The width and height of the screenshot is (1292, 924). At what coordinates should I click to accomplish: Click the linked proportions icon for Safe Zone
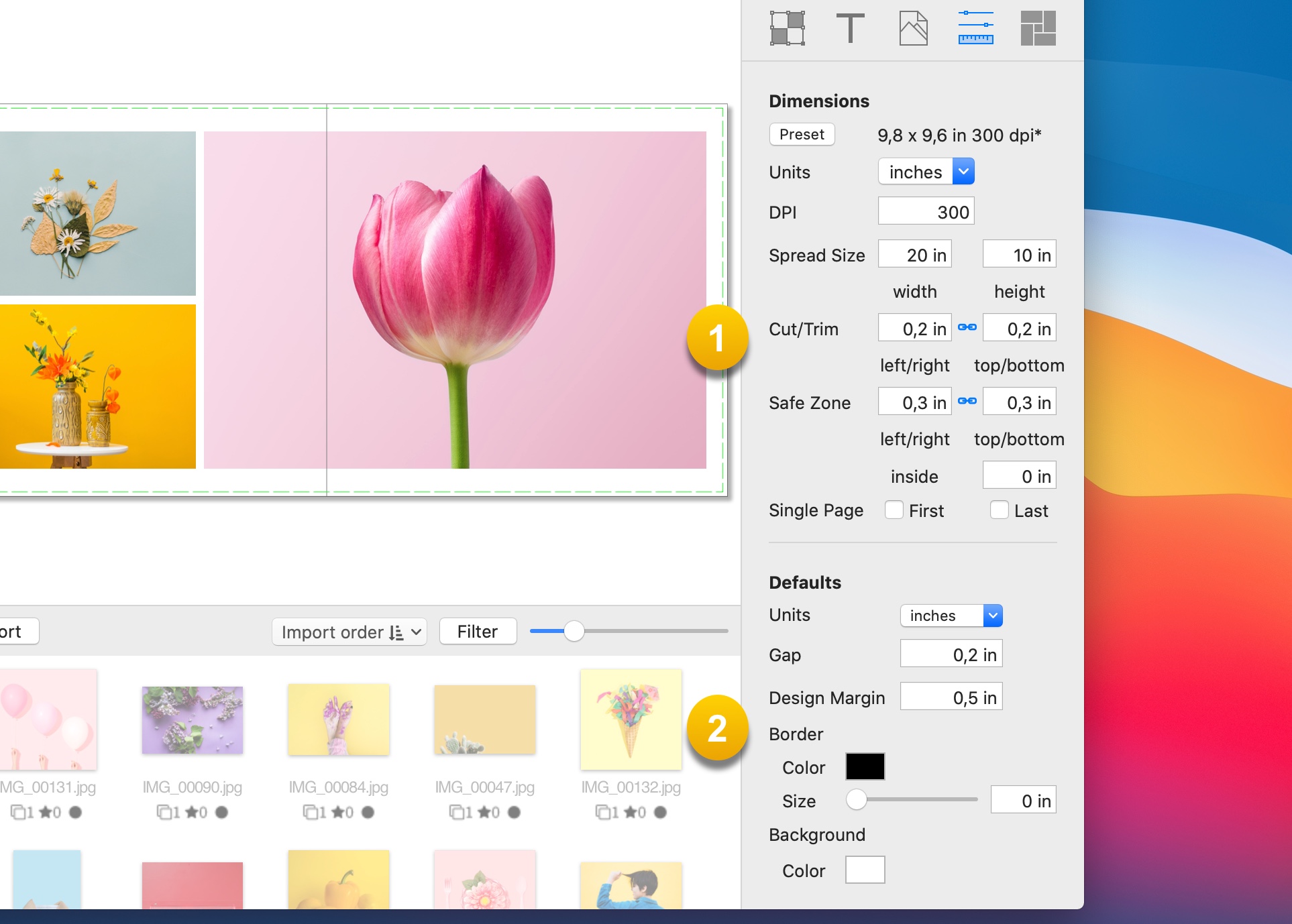click(967, 403)
